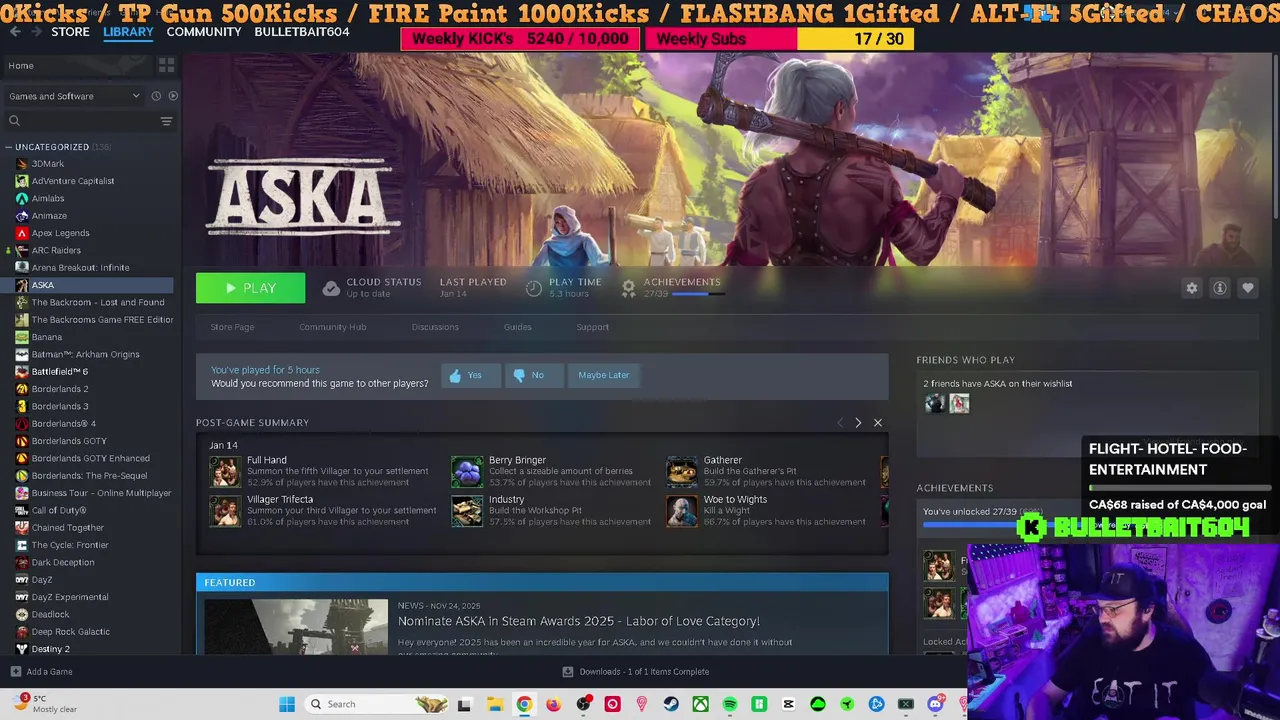This screenshot has width=1280, height=720.
Task: Click the recent activity clock filter icon
Action: coord(156,96)
